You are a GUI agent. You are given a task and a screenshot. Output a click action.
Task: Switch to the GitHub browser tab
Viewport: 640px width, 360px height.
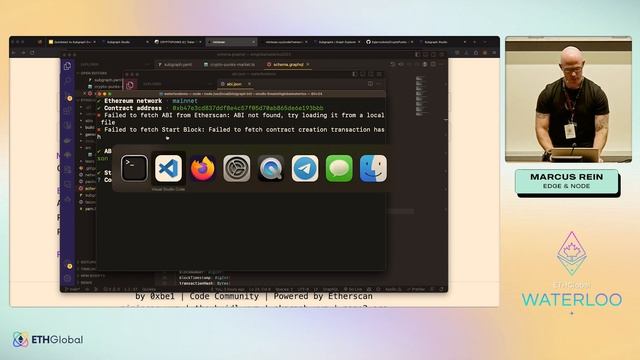pyautogui.click(x=389, y=42)
